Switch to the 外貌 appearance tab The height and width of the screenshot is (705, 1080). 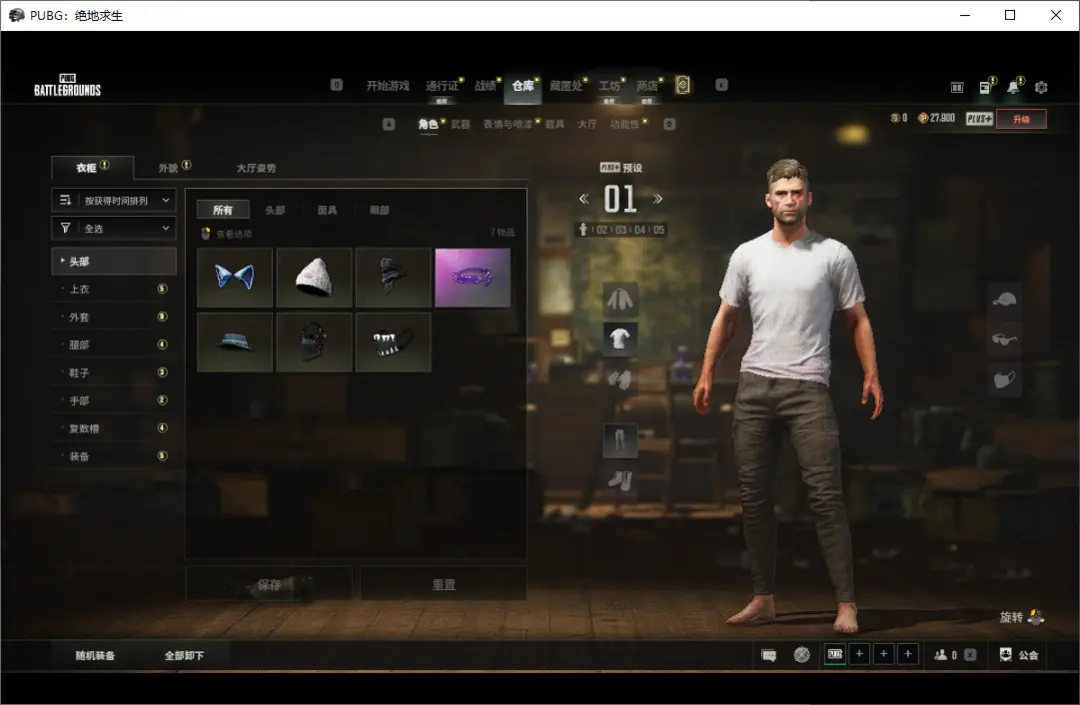(174, 167)
